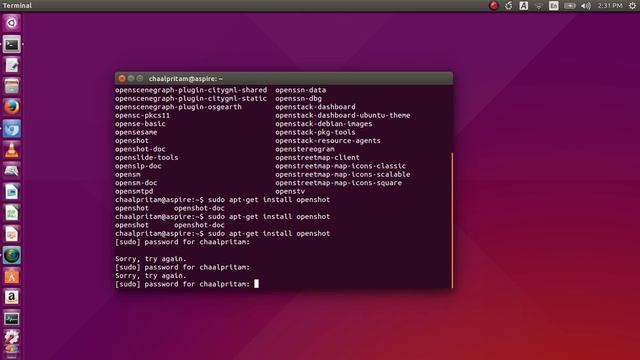Click 'openstack-resource-agents' in the terminal
The height and width of the screenshot is (360, 640).
click(328, 140)
